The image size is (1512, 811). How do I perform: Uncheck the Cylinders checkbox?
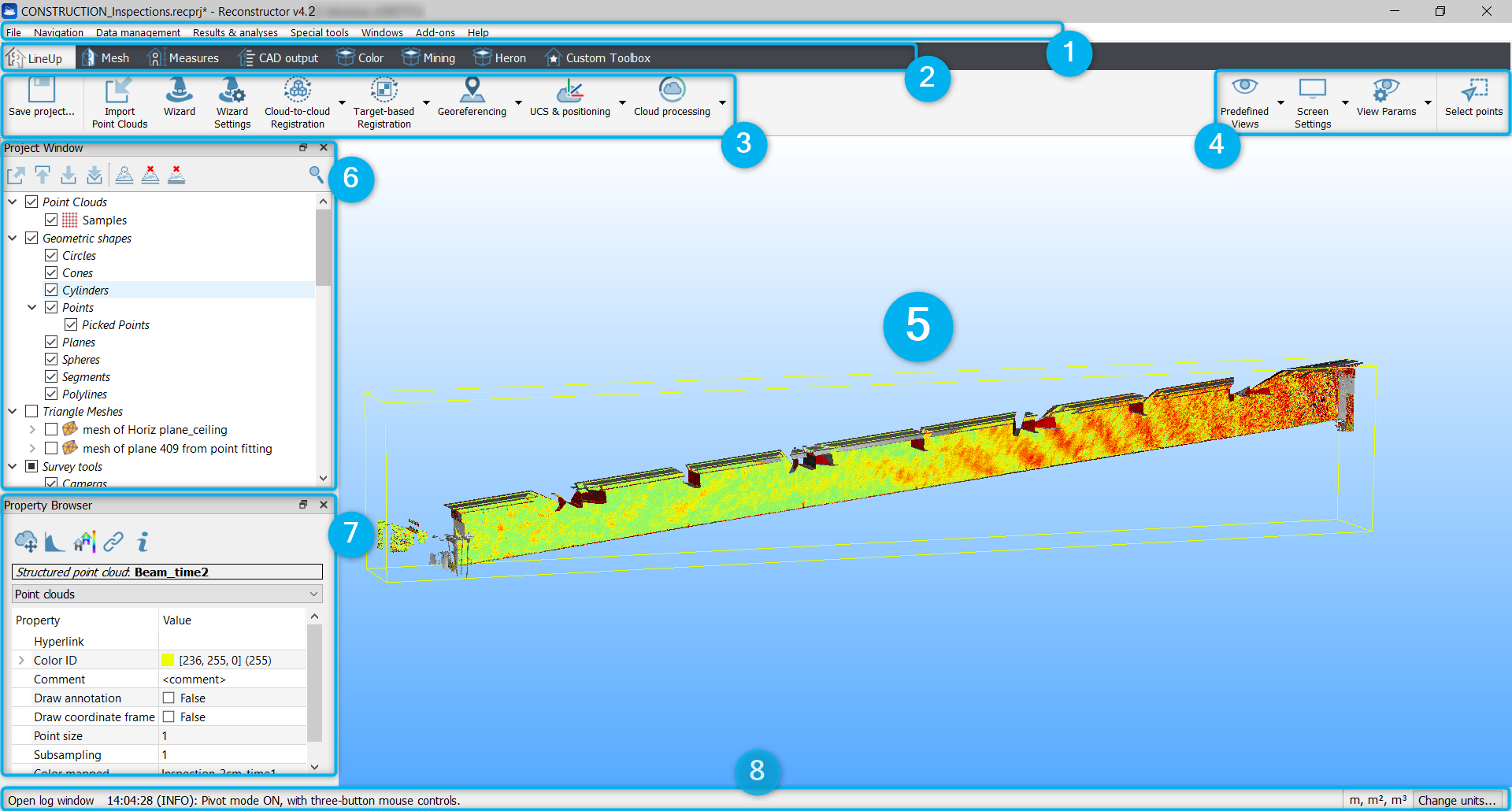click(51, 290)
